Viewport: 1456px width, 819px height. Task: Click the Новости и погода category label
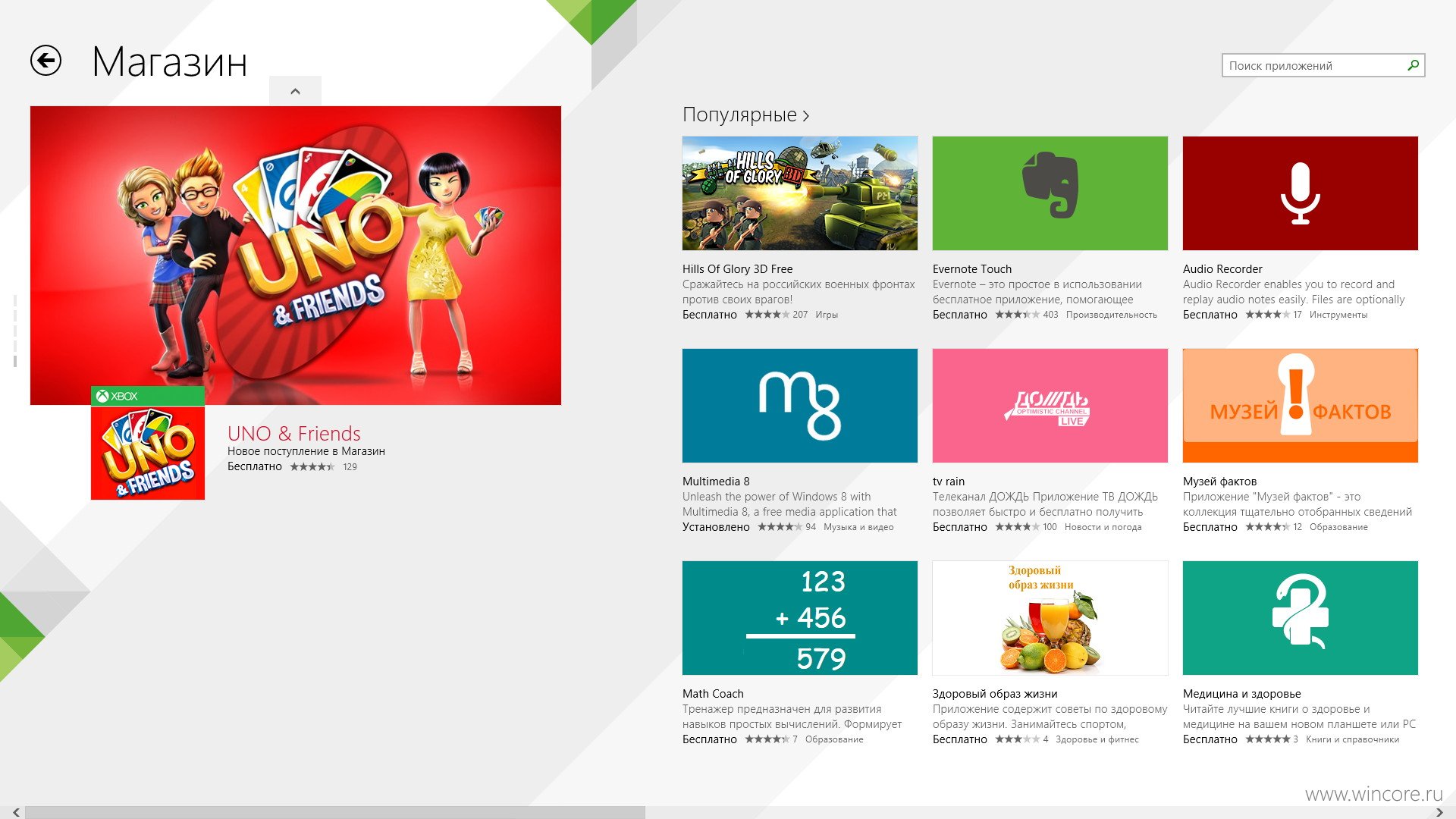click(1103, 526)
